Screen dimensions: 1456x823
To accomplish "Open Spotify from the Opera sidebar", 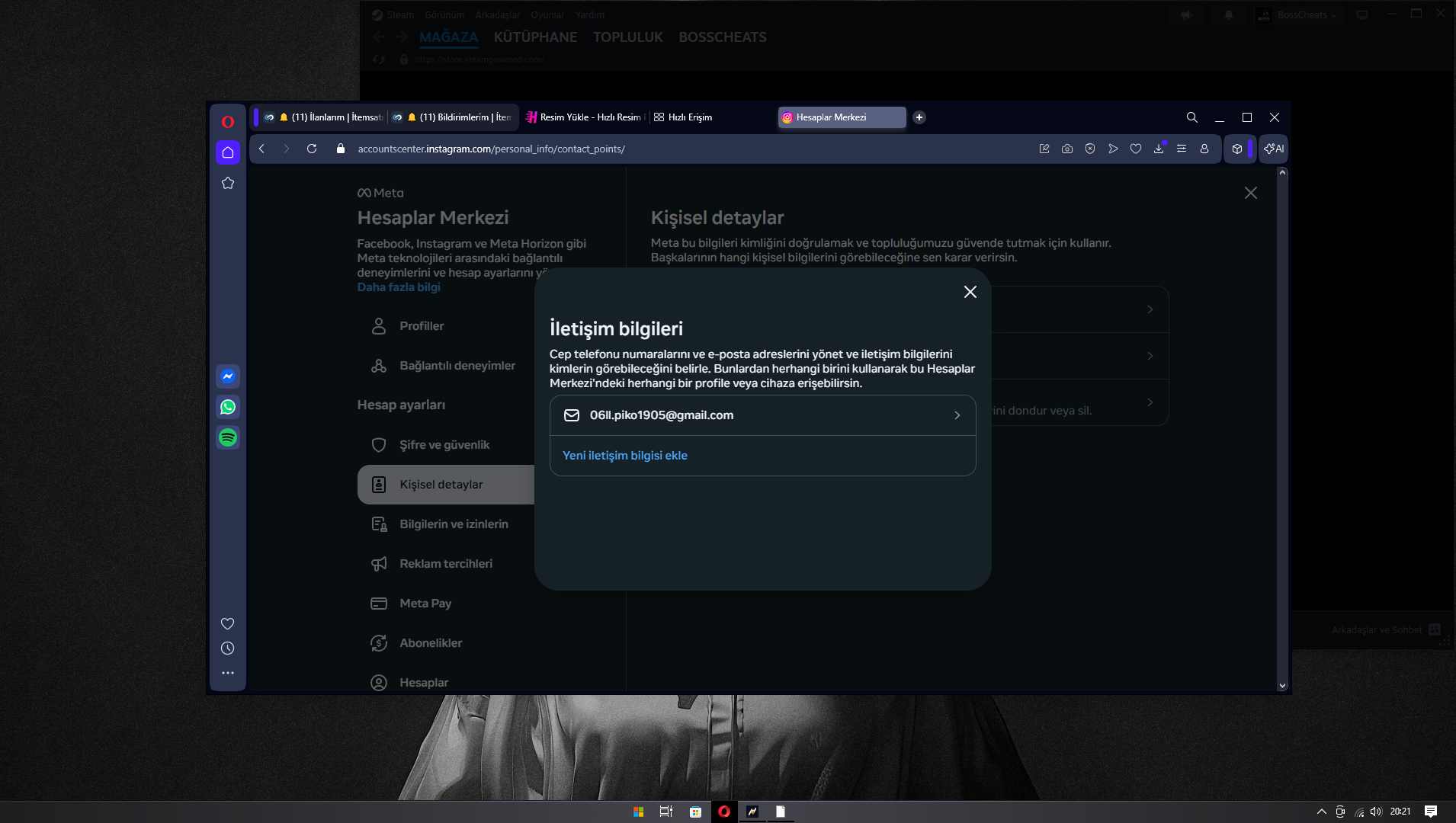I will (x=228, y=437).
